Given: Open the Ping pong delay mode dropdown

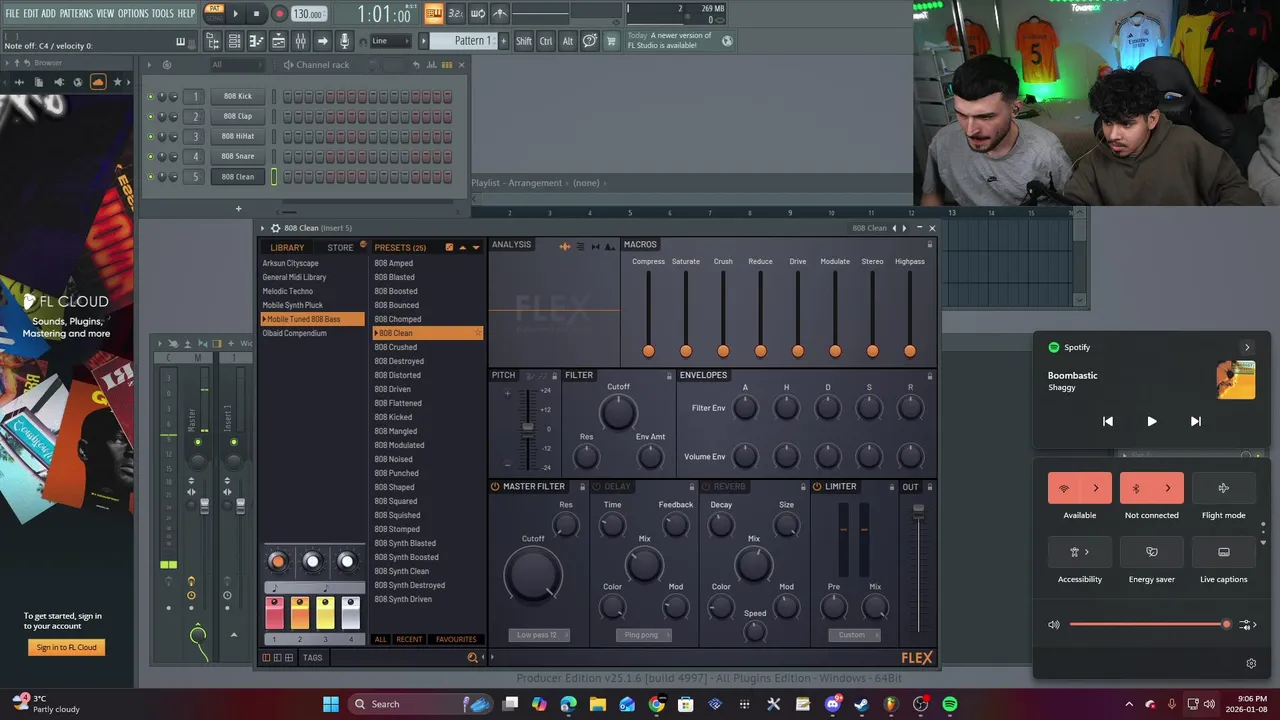Looking at the screenshot, I should 644,635.
